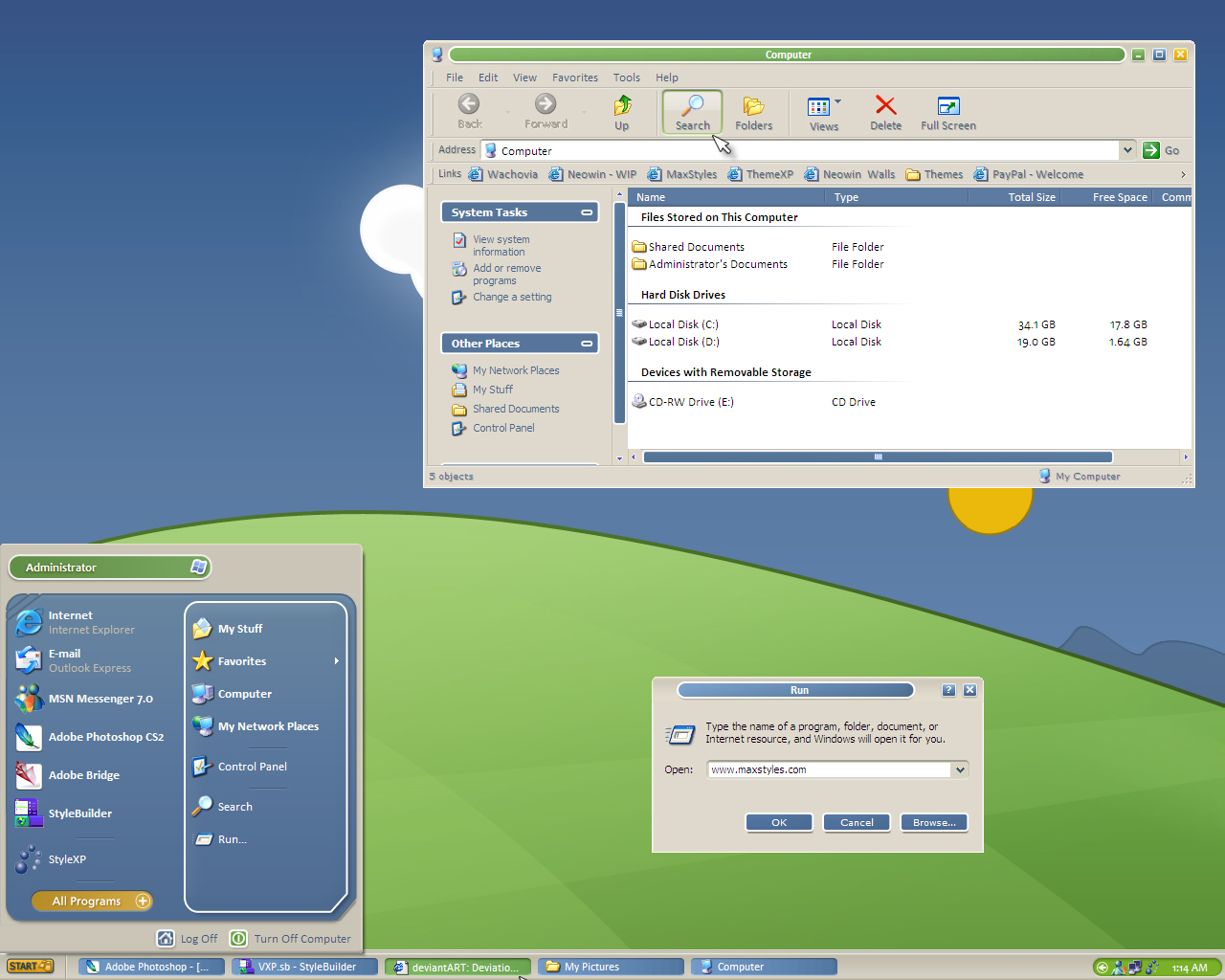The width and height of the screenshot is (1225, 980).
Task: Collapse the System Tasks panel
Action: (x=587, y=212)
